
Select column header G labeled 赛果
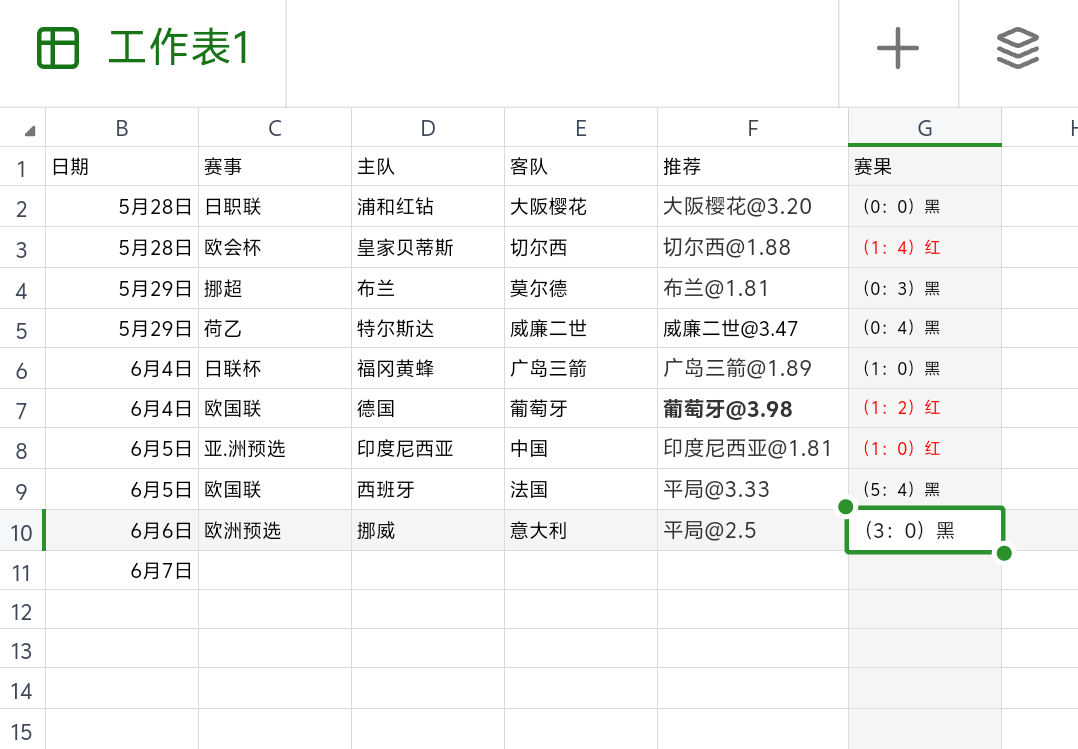(x=924, y=128)
